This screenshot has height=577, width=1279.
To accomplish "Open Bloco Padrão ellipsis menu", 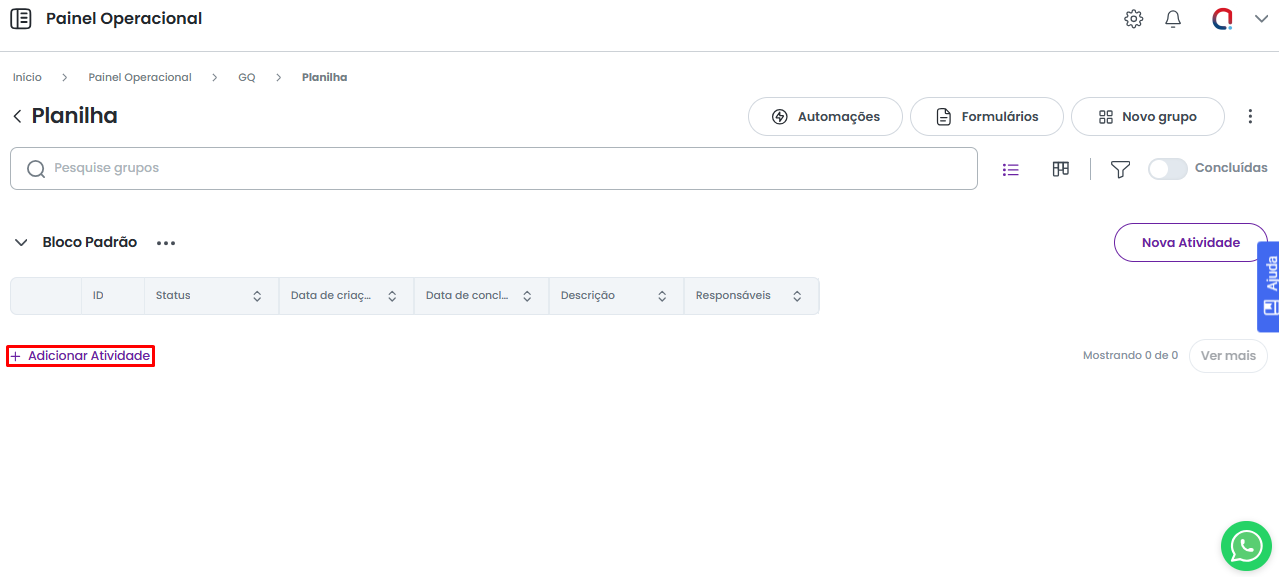I will [166, 243].
